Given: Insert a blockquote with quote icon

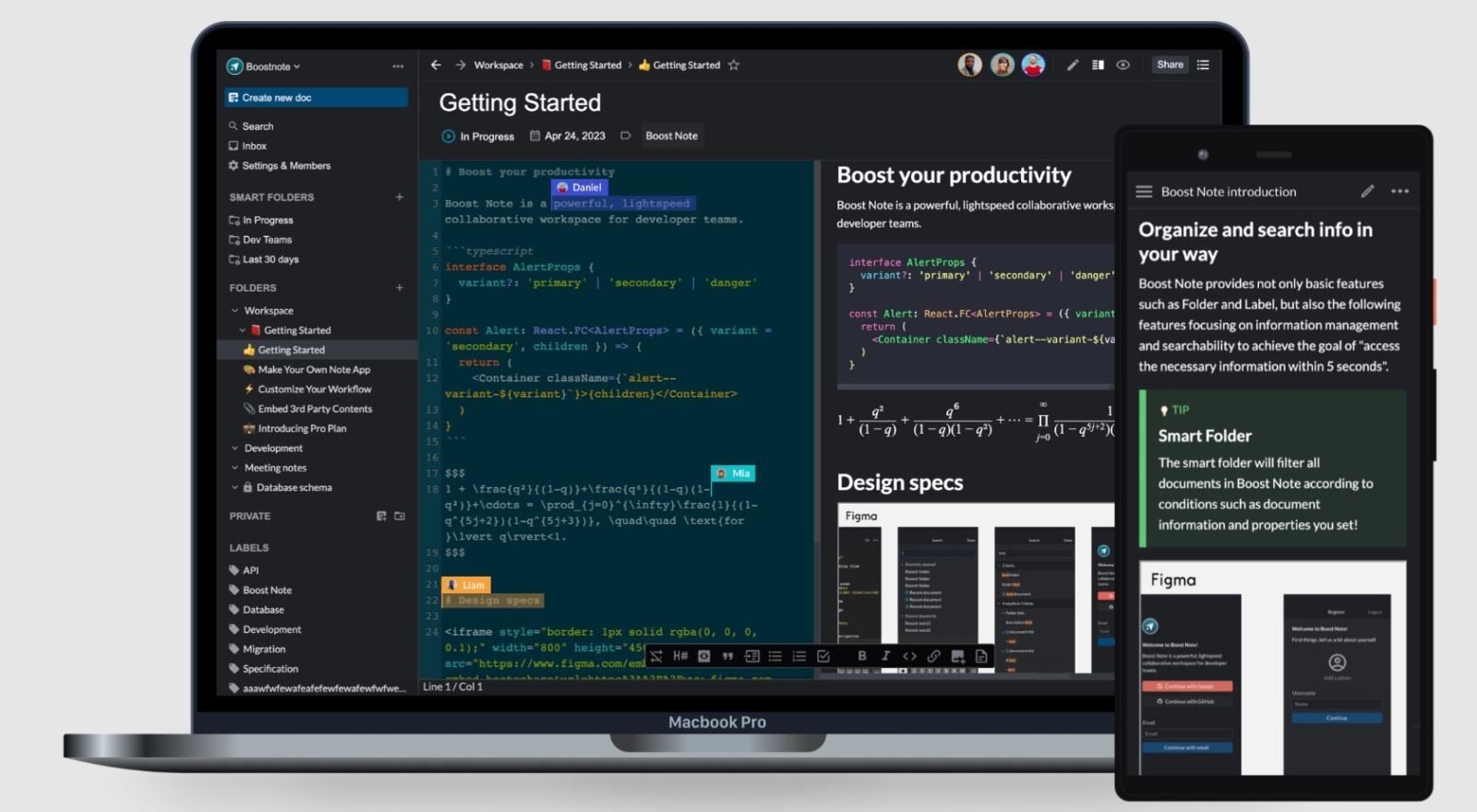Looking at the screenshot, I should pos(727,656).
